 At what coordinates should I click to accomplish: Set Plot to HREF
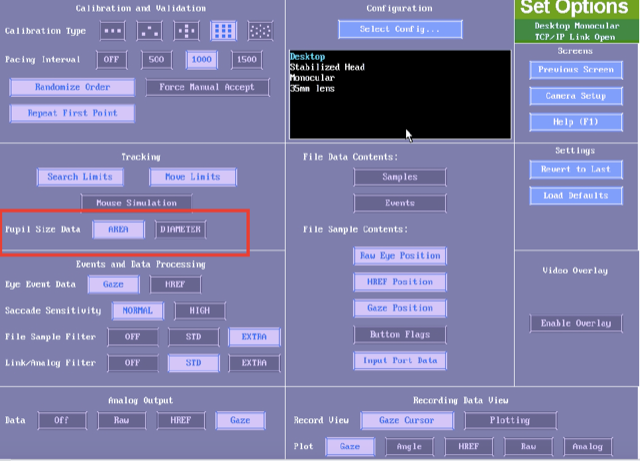tap(469, 447)
